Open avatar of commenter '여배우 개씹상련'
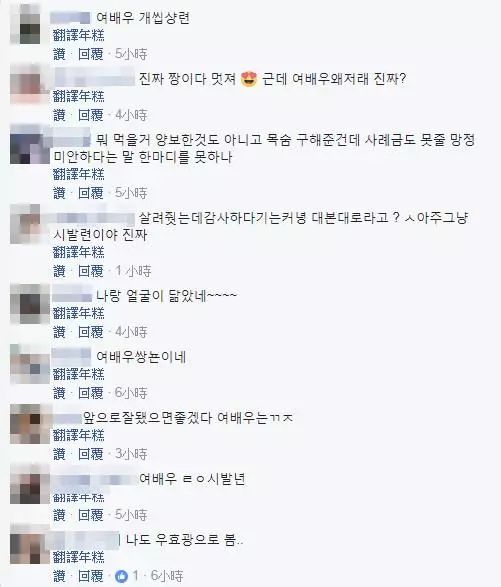 [25, 24]
